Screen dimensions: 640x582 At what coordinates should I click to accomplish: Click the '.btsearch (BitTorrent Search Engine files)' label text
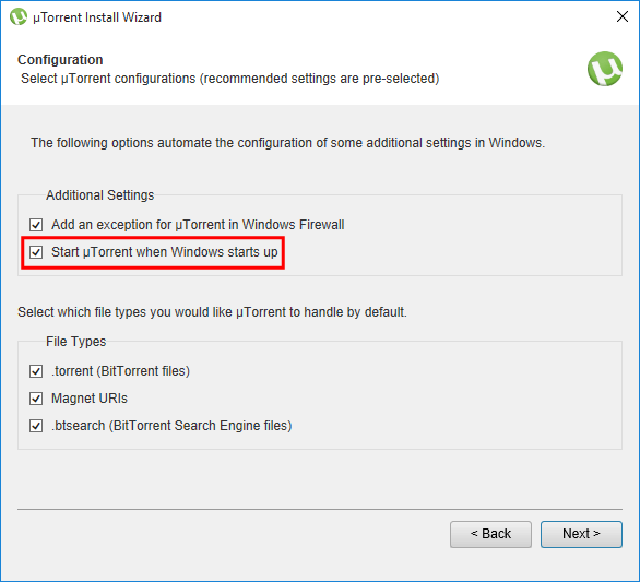171,425
